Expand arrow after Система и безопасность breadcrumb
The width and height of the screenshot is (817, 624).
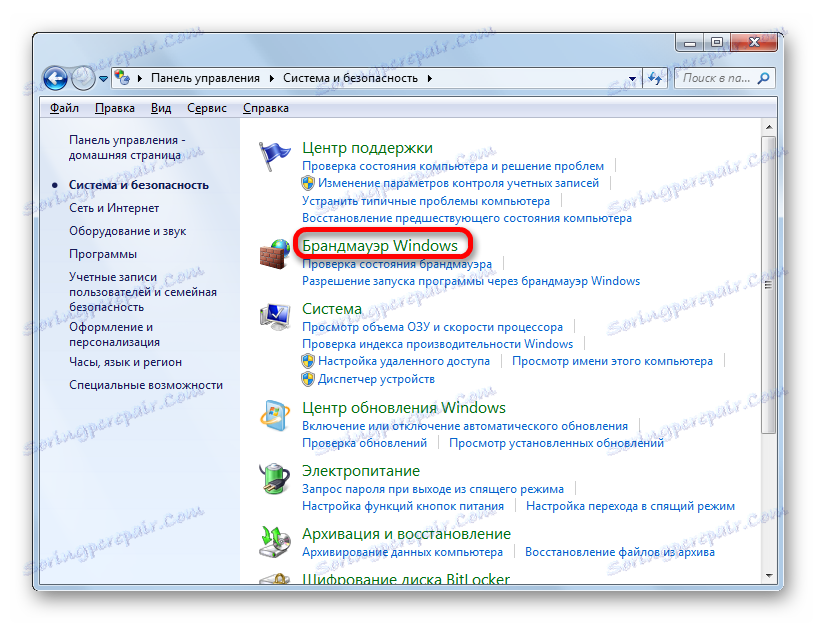pos(429,79)
